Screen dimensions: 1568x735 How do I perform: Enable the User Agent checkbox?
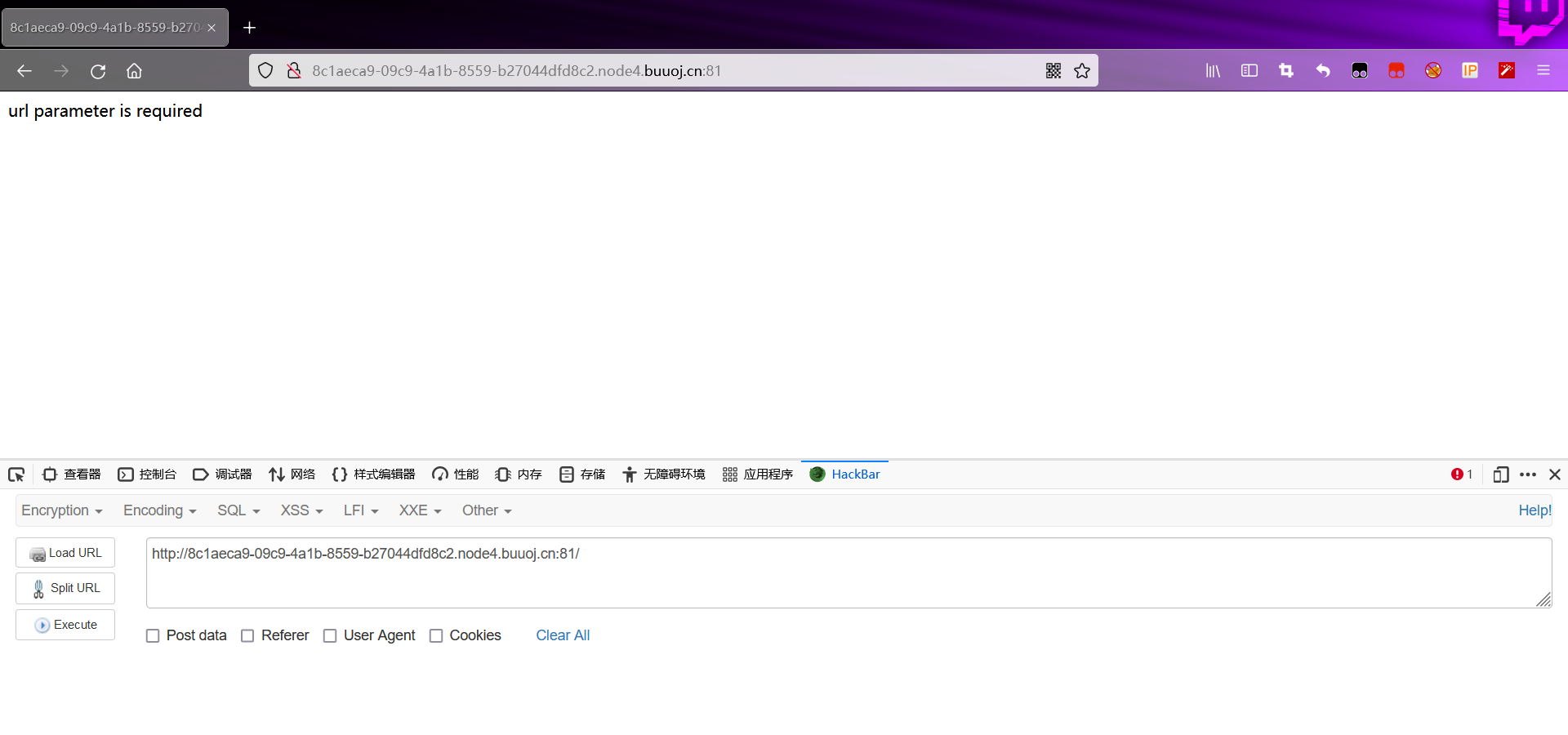(329, 635)
